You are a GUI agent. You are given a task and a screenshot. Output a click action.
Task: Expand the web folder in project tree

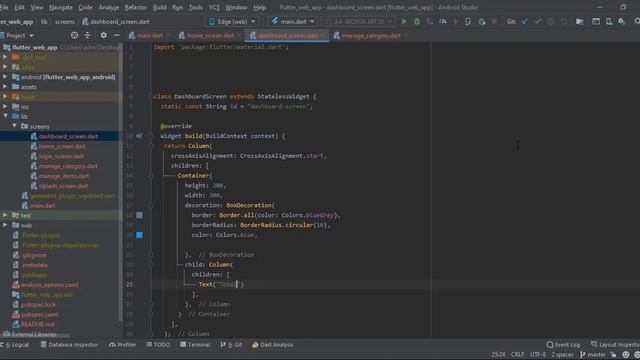pyautogui.click(x=5, y=225)
